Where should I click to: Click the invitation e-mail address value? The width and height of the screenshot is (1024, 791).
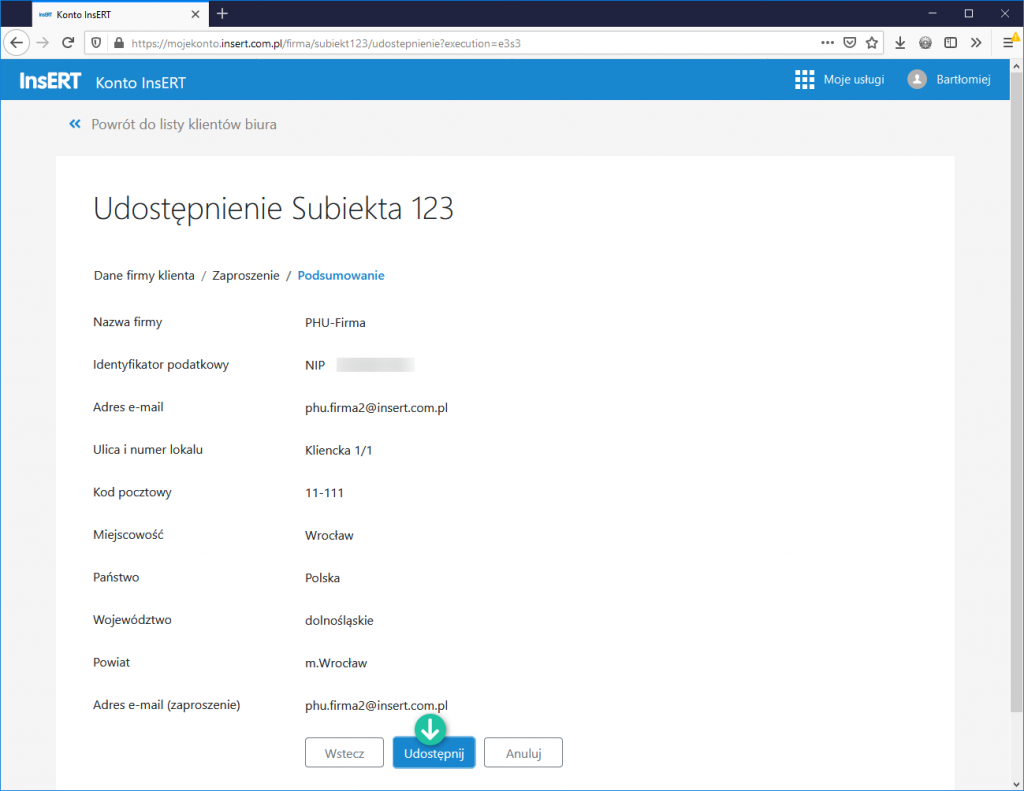(376, 705)
